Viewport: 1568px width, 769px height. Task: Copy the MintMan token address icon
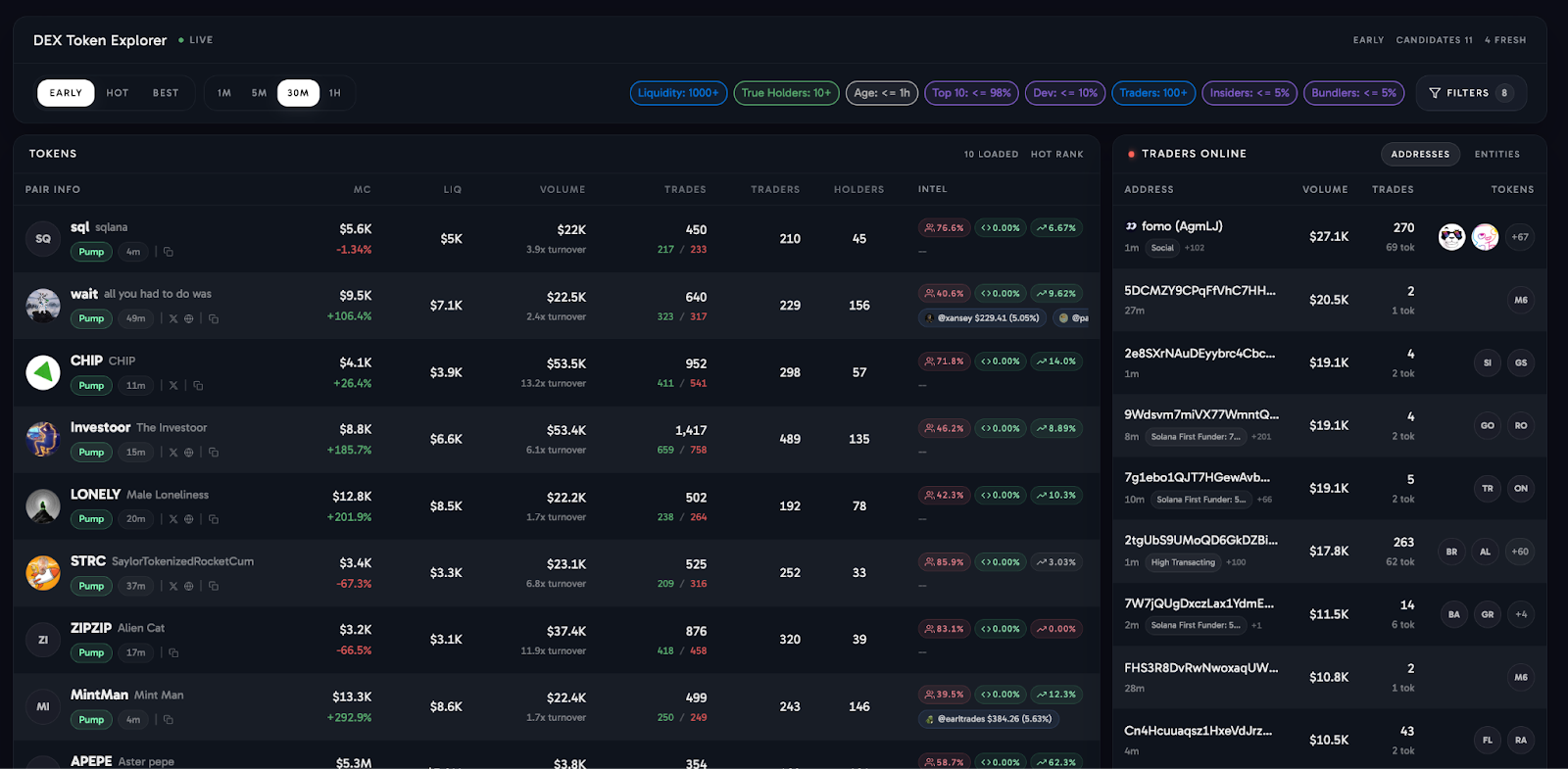click(169, 720)
